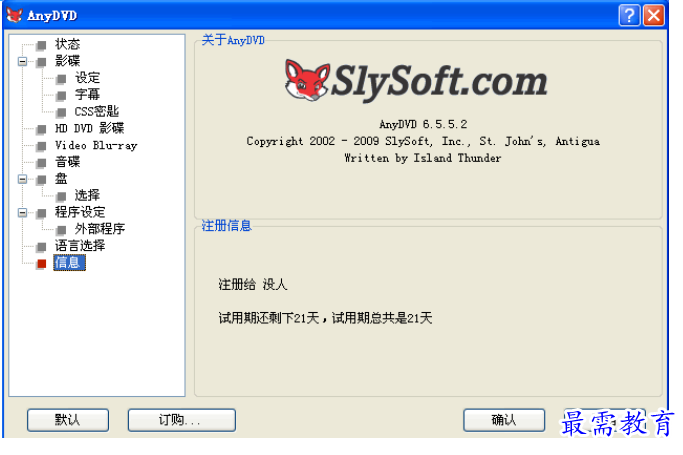Open the 选择 entry under 盘
Screen dimensions: 683x455
tap(87, 195)
